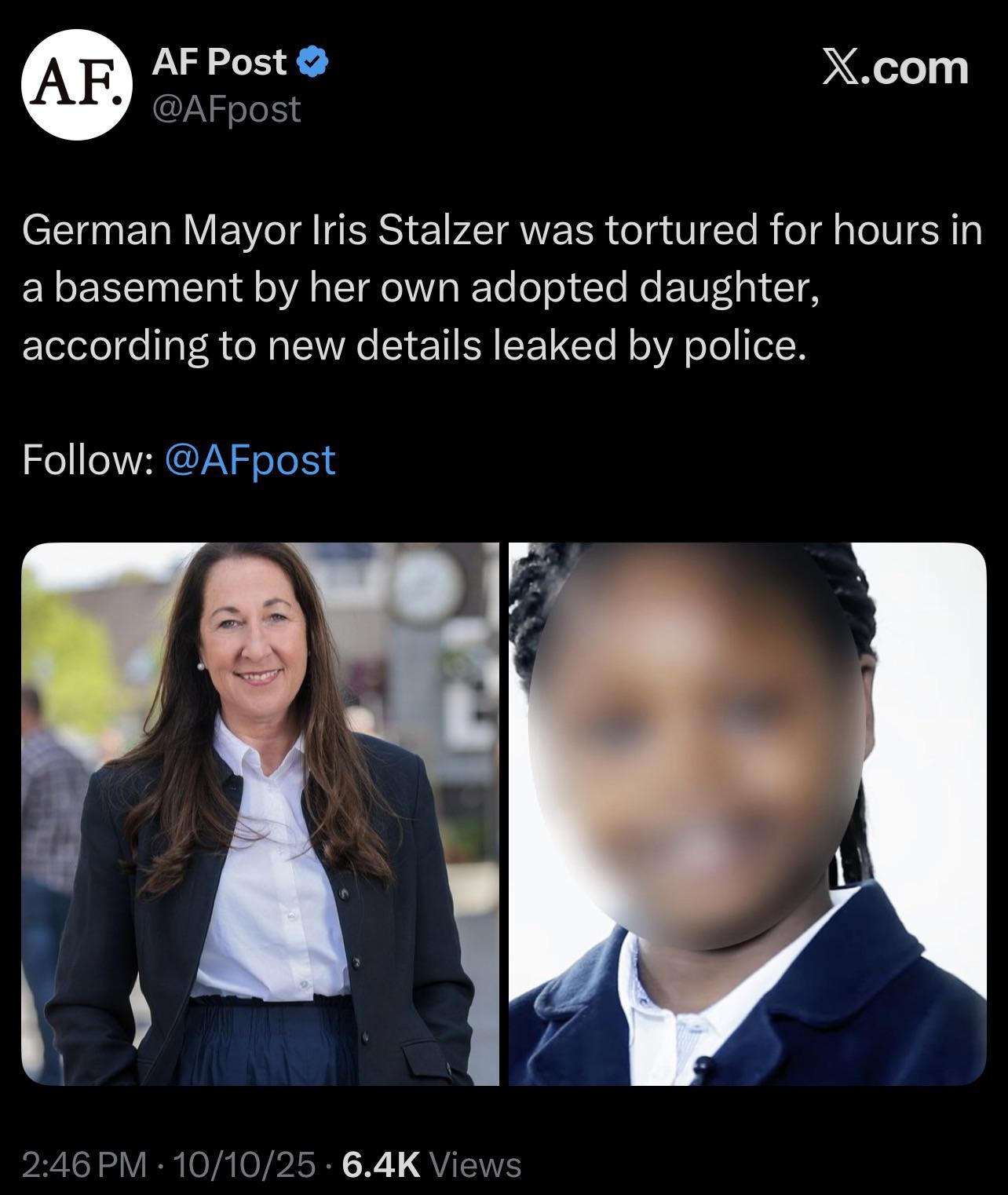Click the blue verified checkmark badge
Image resolution: width=1008 pixels, height=1195 pixels.
coord(313,62)
